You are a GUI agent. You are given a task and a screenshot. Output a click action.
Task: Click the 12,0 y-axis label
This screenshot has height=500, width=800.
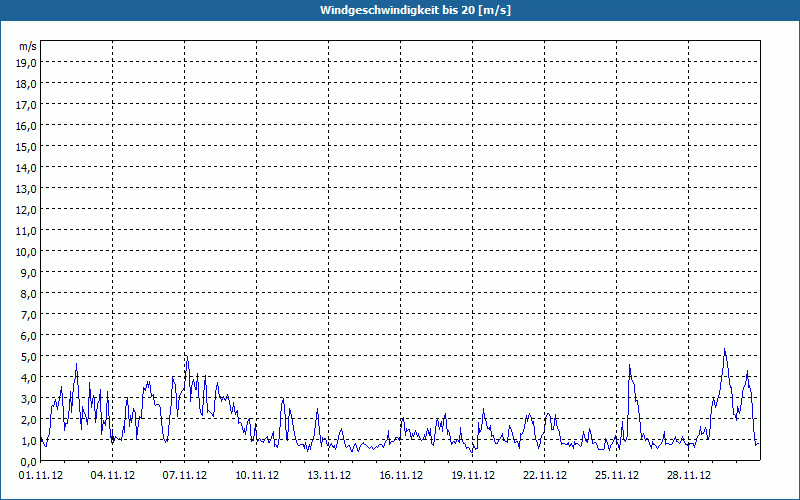(x=27, y=210)
